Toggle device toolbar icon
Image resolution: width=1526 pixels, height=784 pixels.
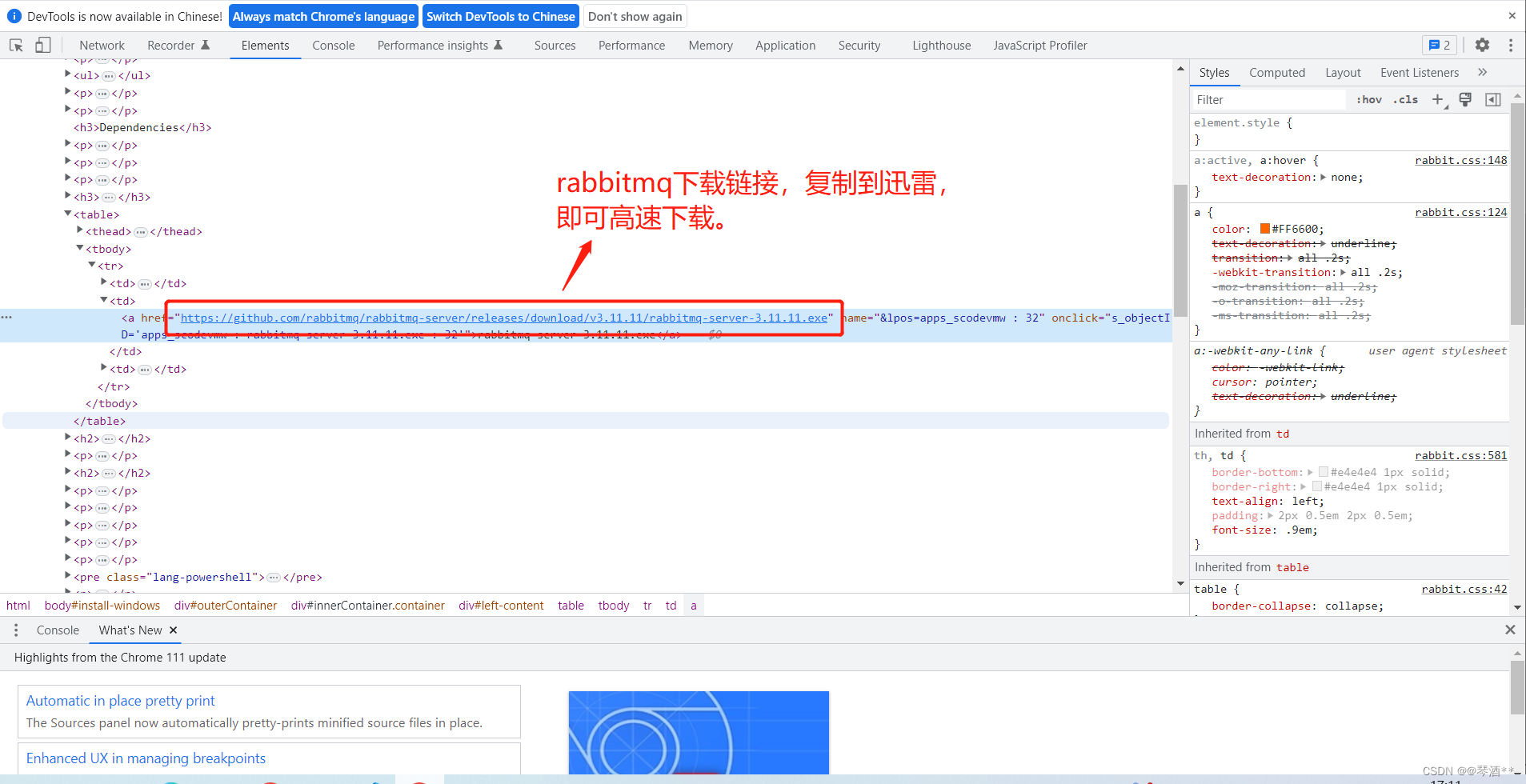[x=42, y=46]
